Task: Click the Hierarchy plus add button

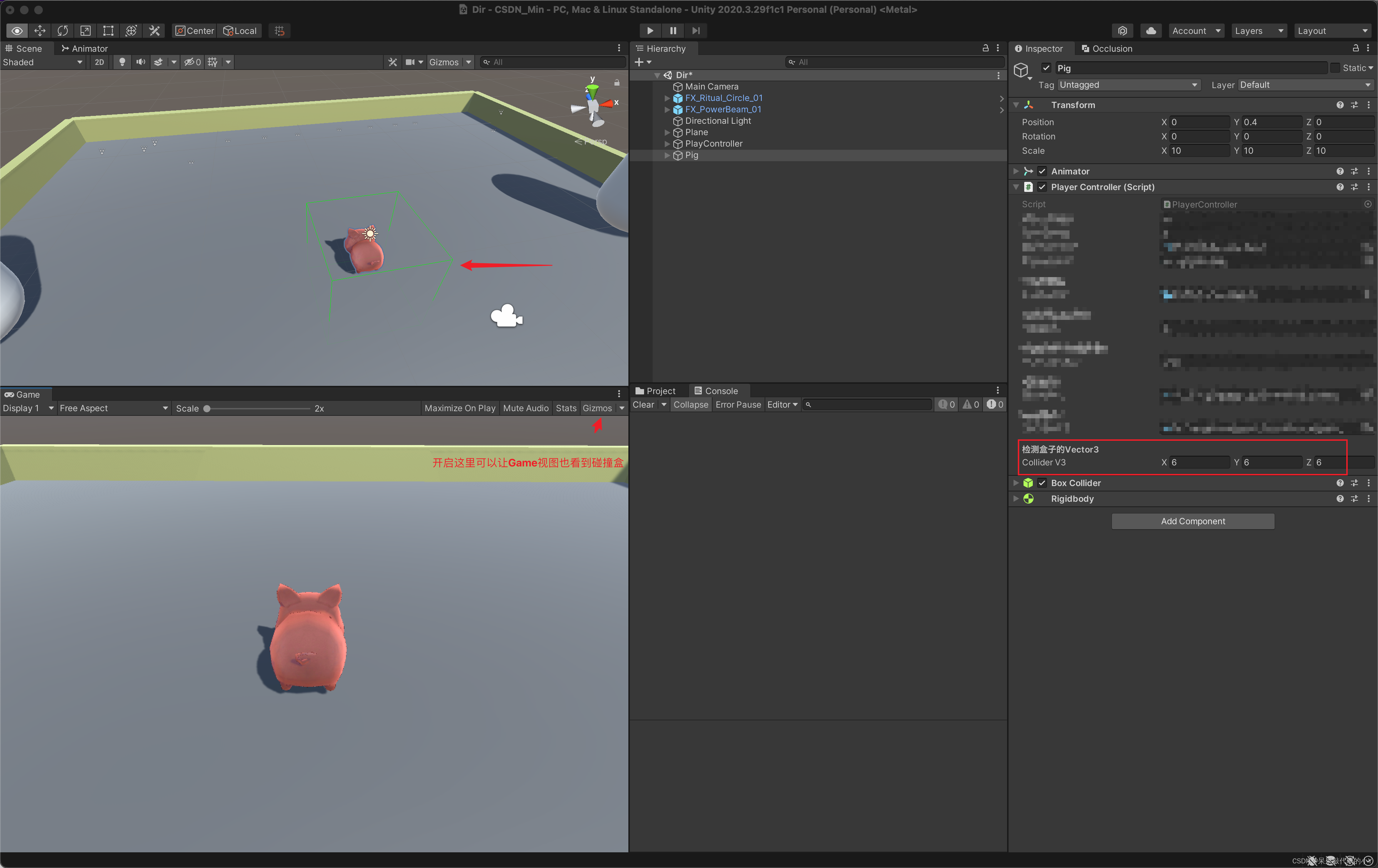Action: pos(639,62)
